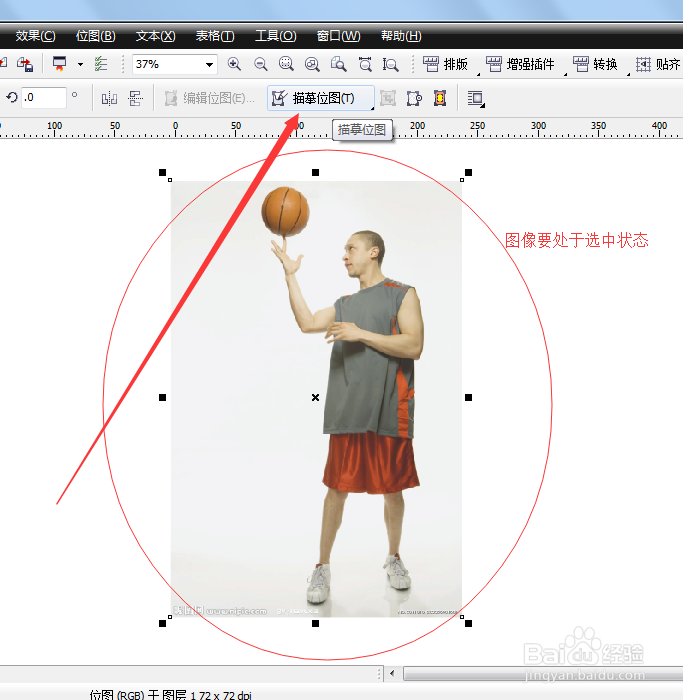Screen dimensions: 683x700
Task: Click the rotation angle icon
Action: click(x=12, y=97)
